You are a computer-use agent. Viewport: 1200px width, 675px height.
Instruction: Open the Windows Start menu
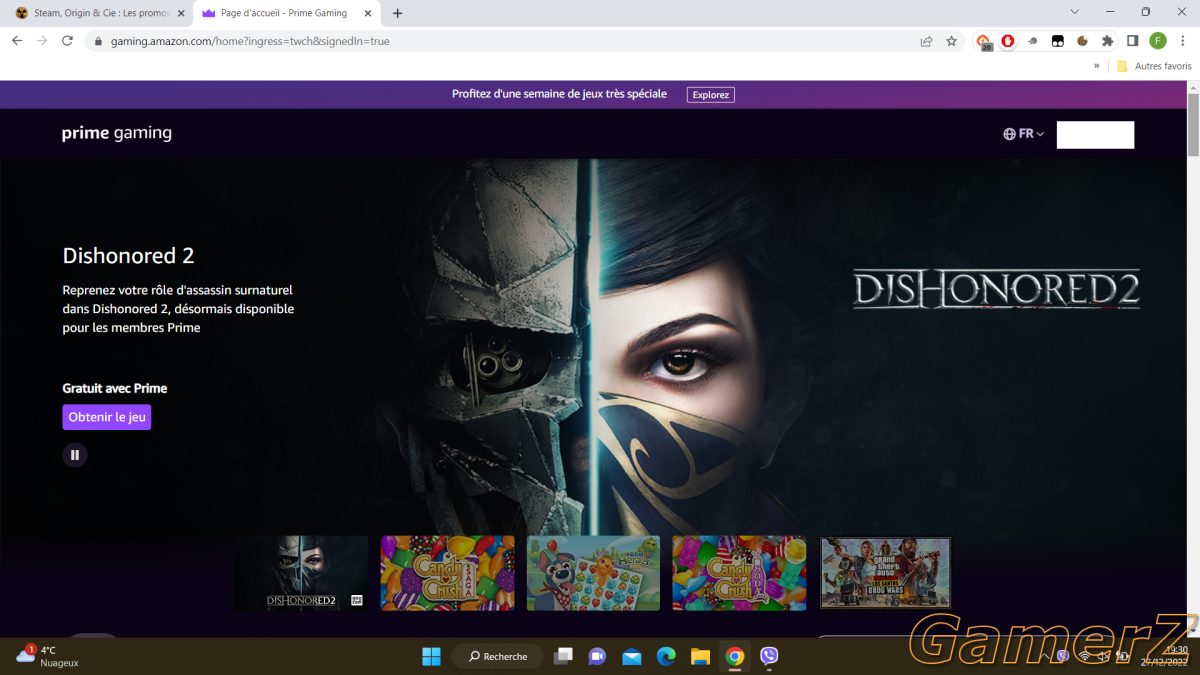click(431, 656)
